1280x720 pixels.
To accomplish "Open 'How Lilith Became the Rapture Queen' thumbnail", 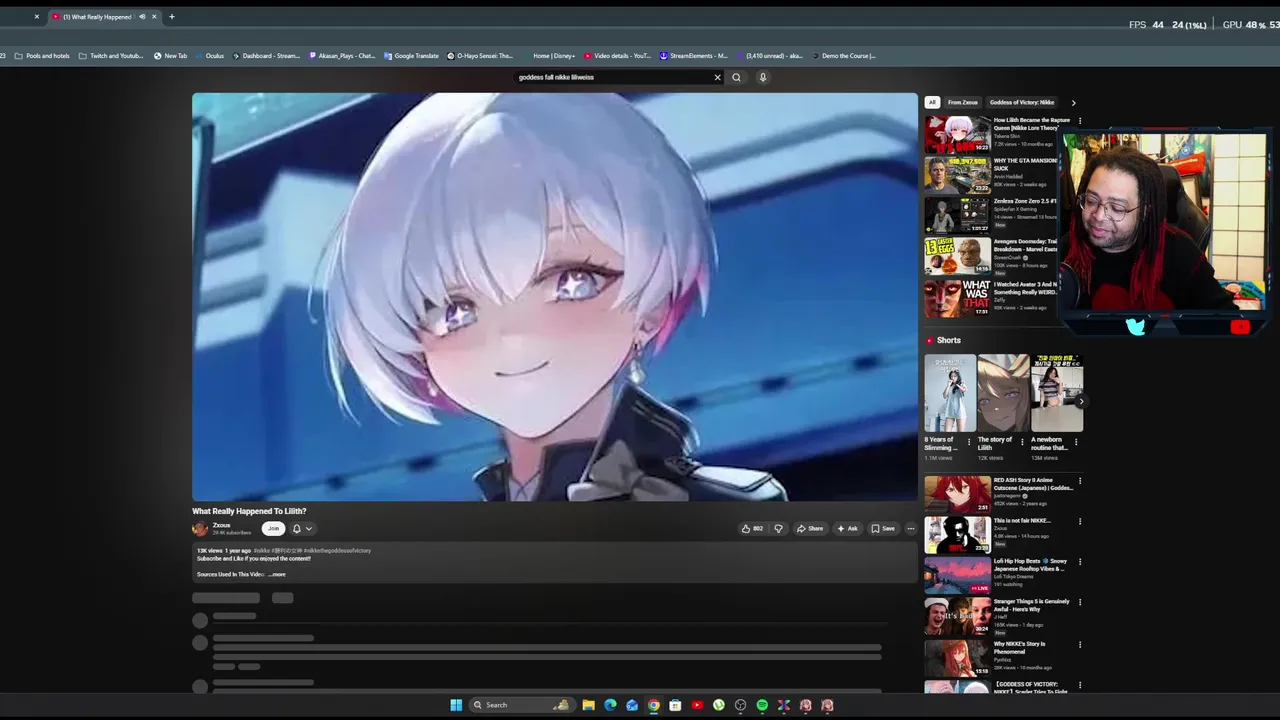I will pyautogui.click(x=957, y=133).
